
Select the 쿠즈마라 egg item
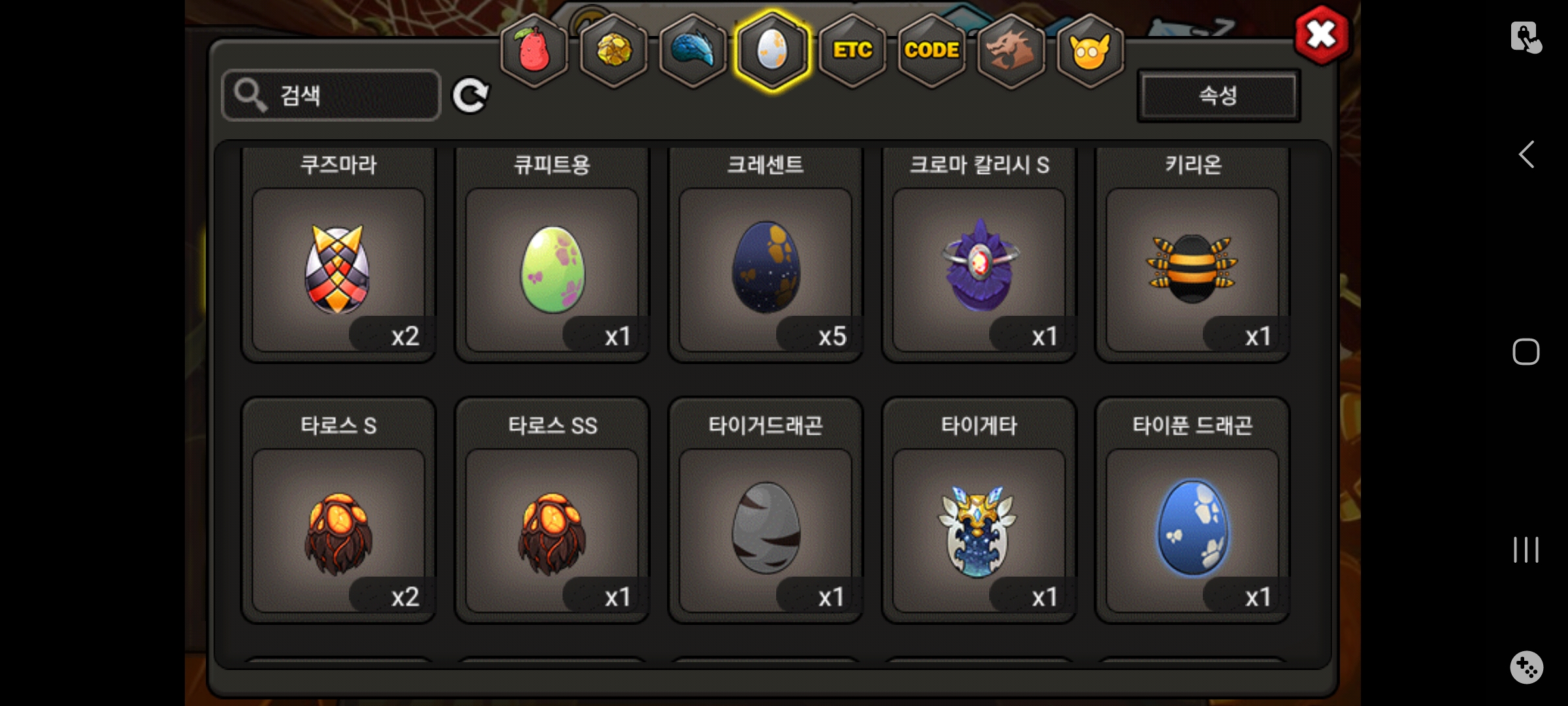click(x=338, y=255)
